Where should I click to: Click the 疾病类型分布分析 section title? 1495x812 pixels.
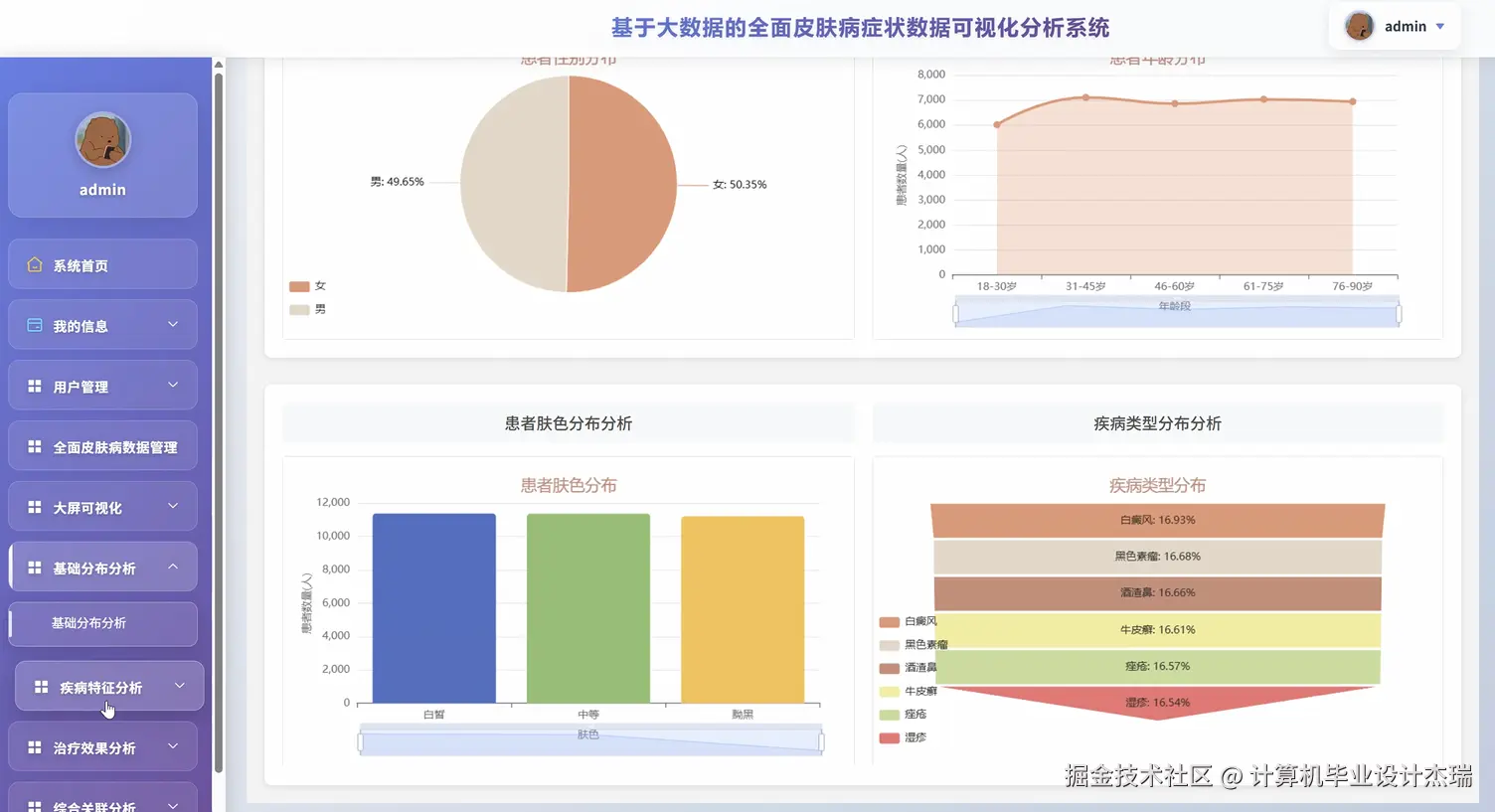(x=1157, y=423)
